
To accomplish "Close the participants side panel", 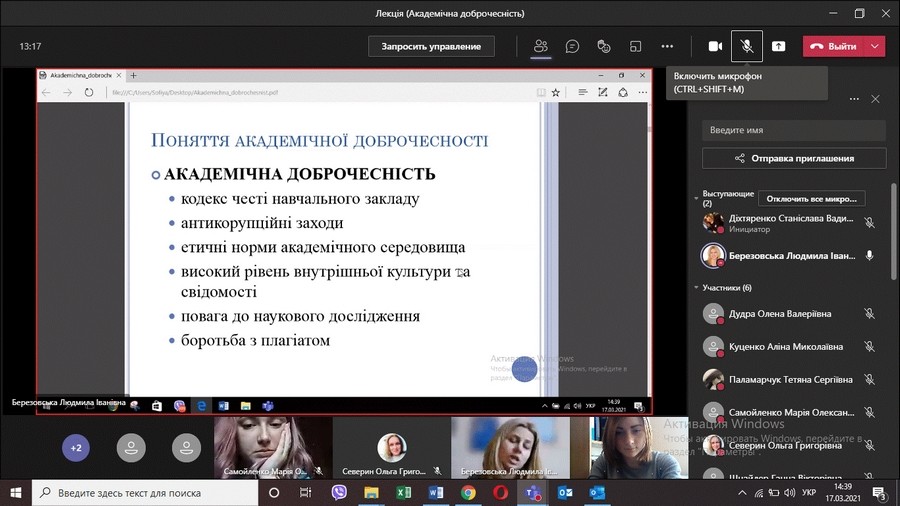I will coord(875,99).
